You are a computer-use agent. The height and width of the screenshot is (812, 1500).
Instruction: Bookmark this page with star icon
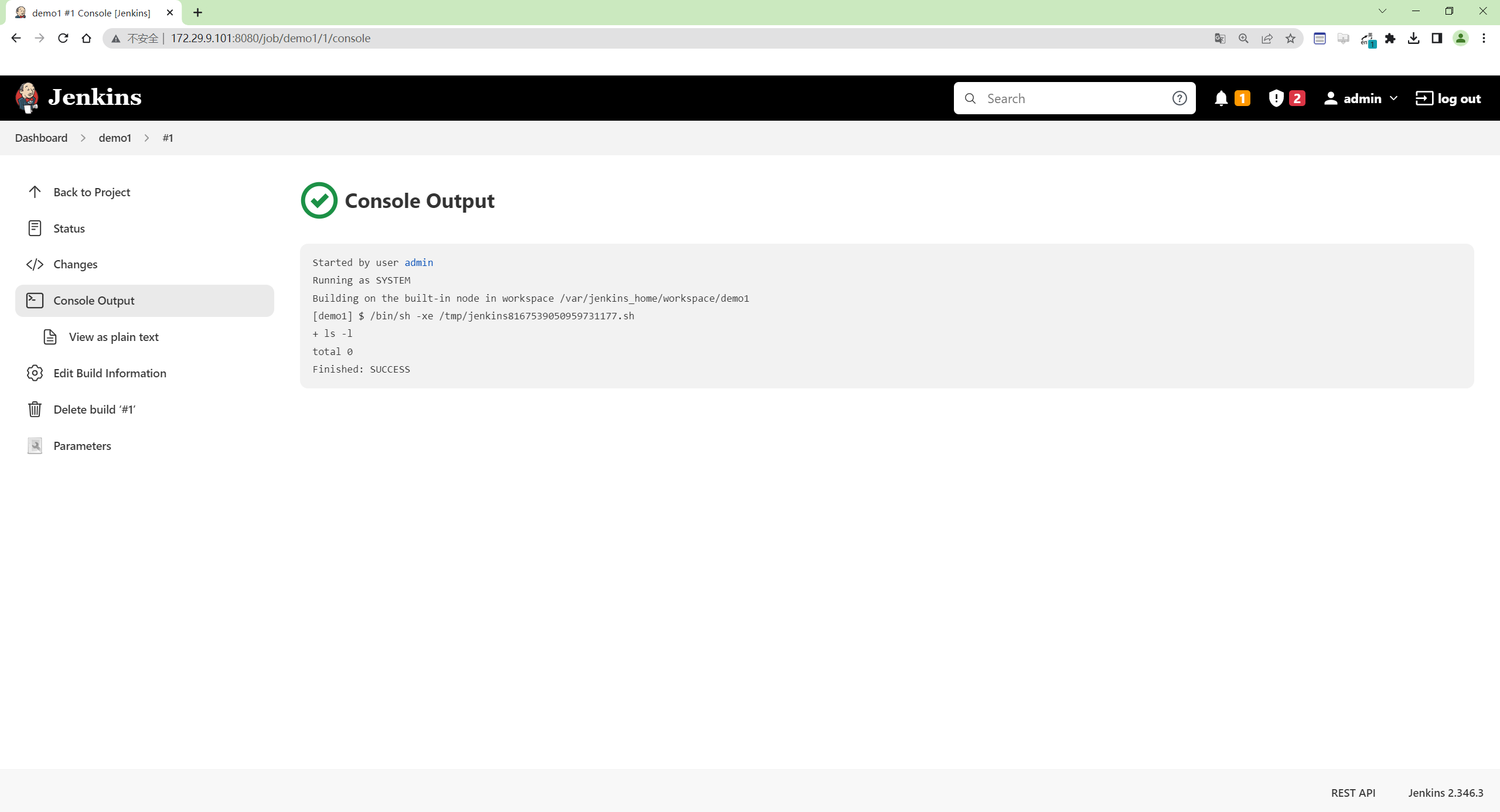click(x=1290, y=39)
